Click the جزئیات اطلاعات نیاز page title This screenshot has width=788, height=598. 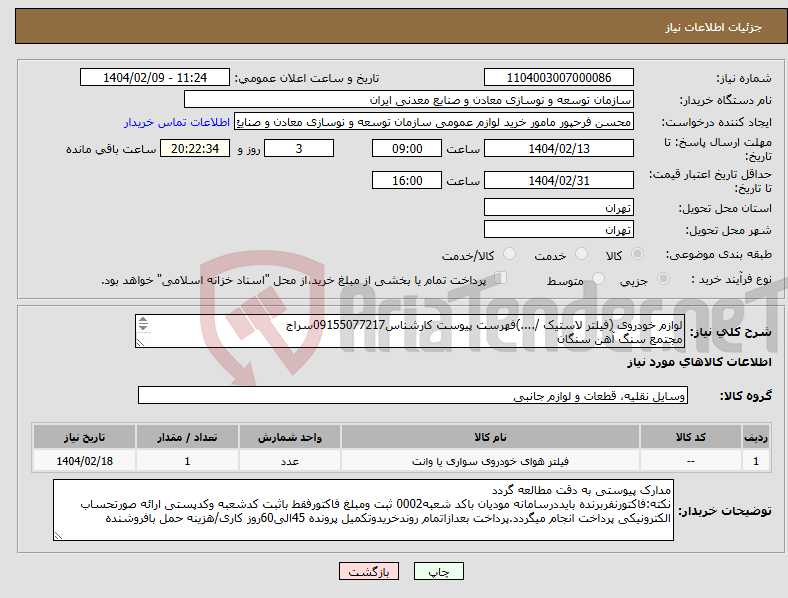[x=714, y=27]
